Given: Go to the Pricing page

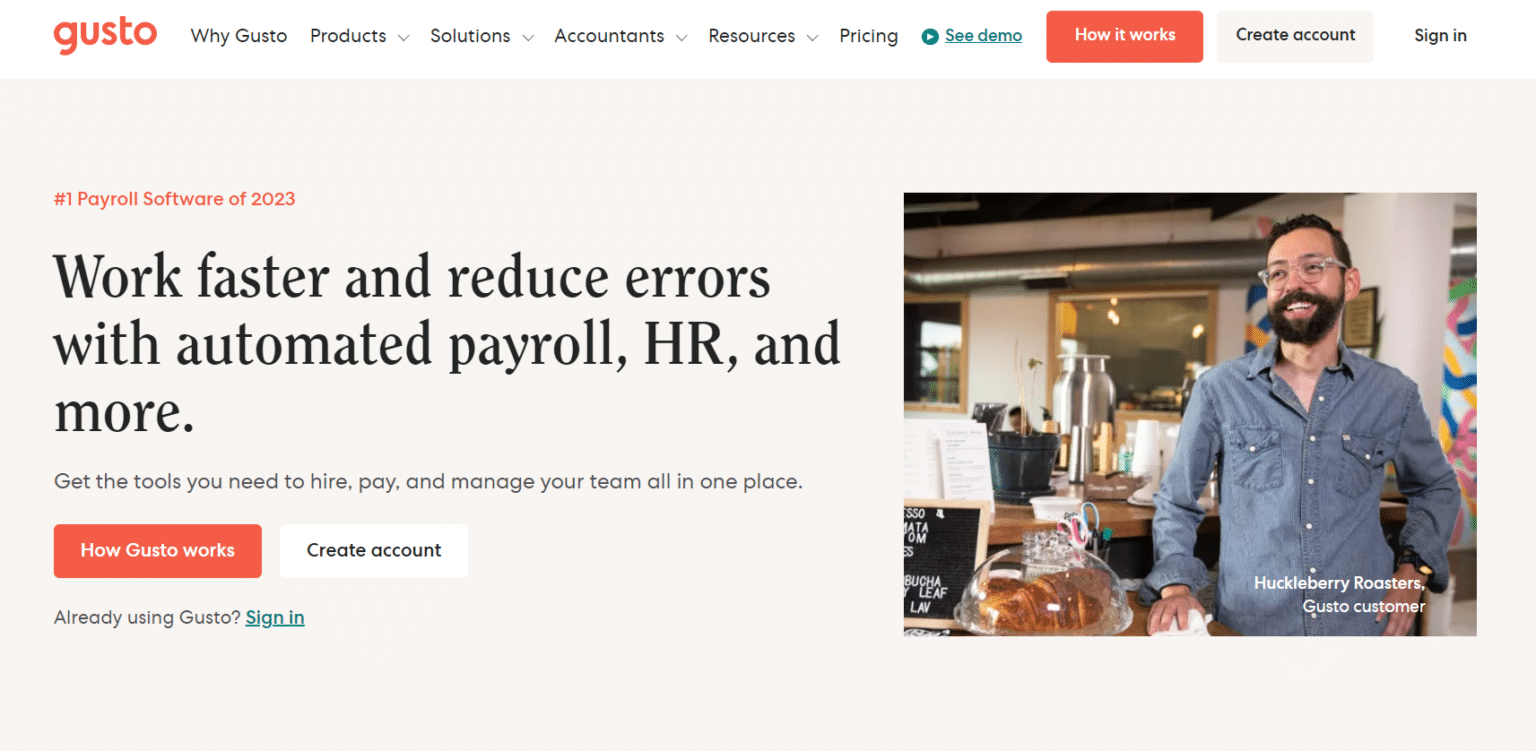Looking at the screenshot, I should pos(868,36).
